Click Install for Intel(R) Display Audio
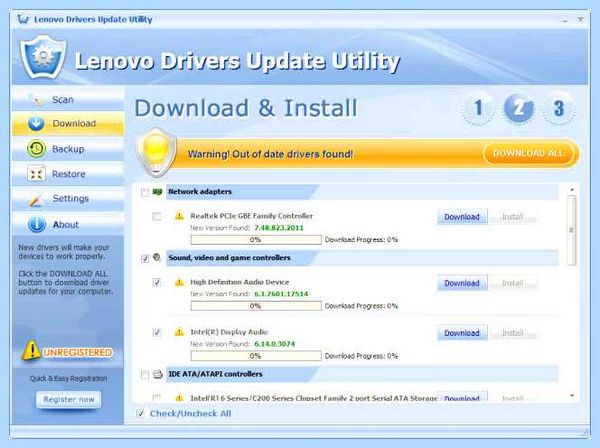The height and width of the screenshot is (448, 600). [513, 333]
